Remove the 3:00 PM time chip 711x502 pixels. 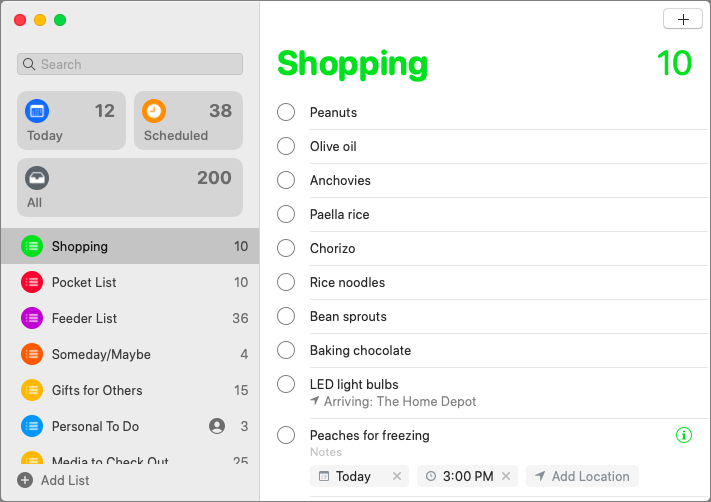click(506, 477)
